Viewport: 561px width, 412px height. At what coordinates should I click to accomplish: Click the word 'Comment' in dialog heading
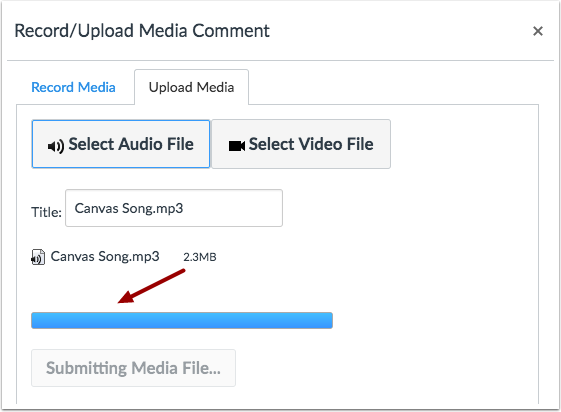[x=231, y=31]
